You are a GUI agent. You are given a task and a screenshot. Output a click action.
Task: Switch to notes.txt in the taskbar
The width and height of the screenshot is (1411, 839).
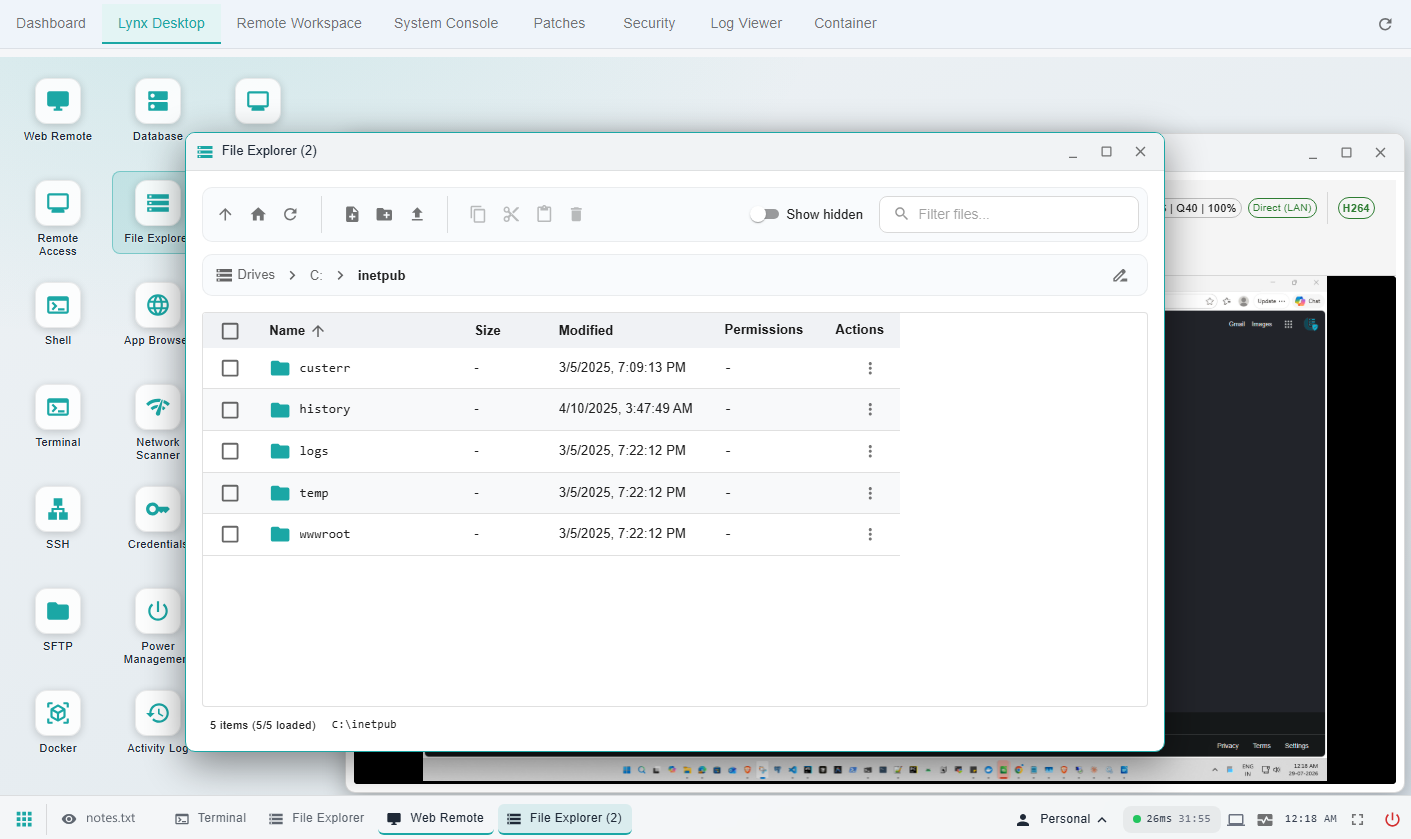[x=98, y=818]
